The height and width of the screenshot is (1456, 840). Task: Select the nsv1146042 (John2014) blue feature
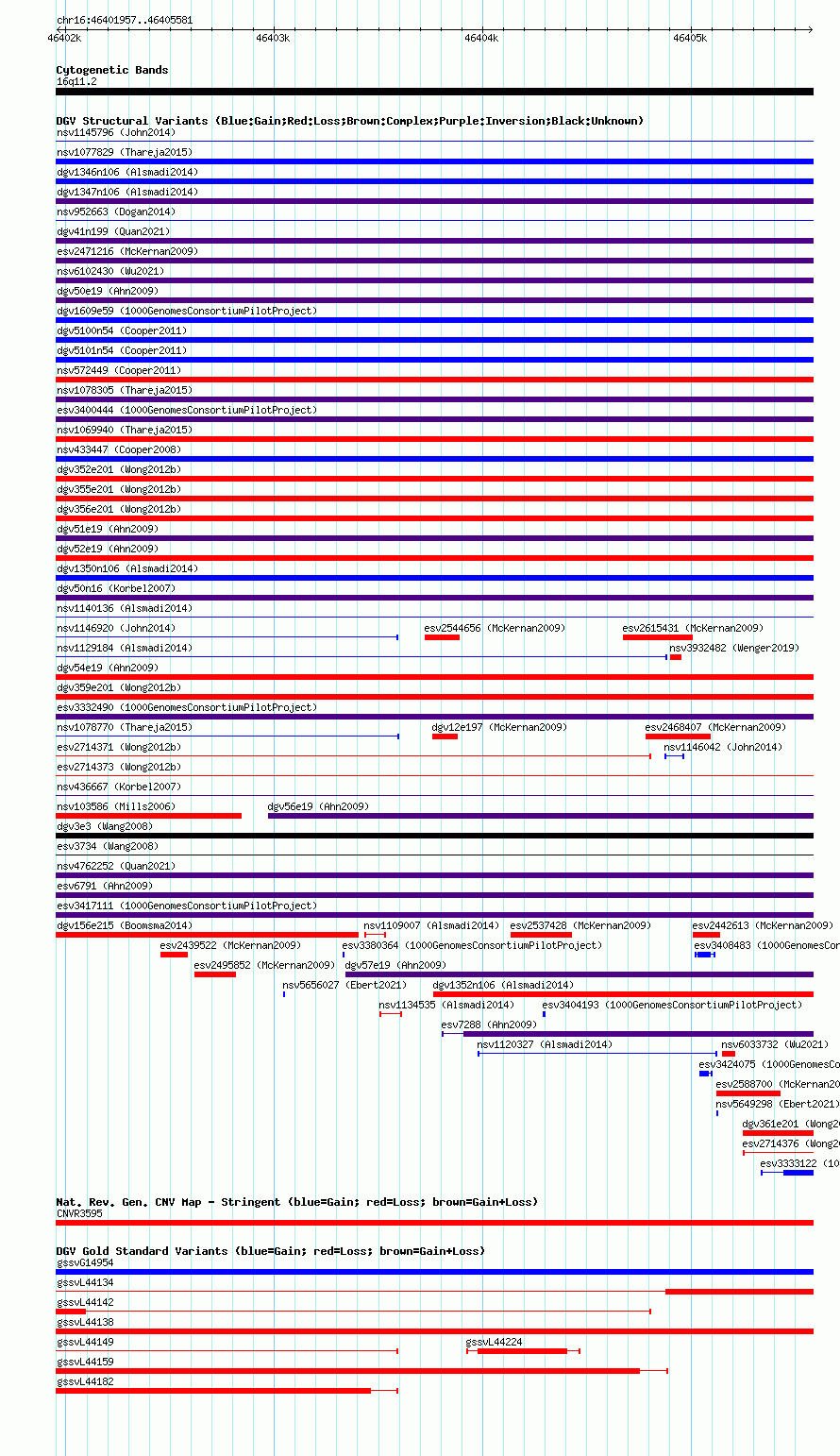coord(674,756)
